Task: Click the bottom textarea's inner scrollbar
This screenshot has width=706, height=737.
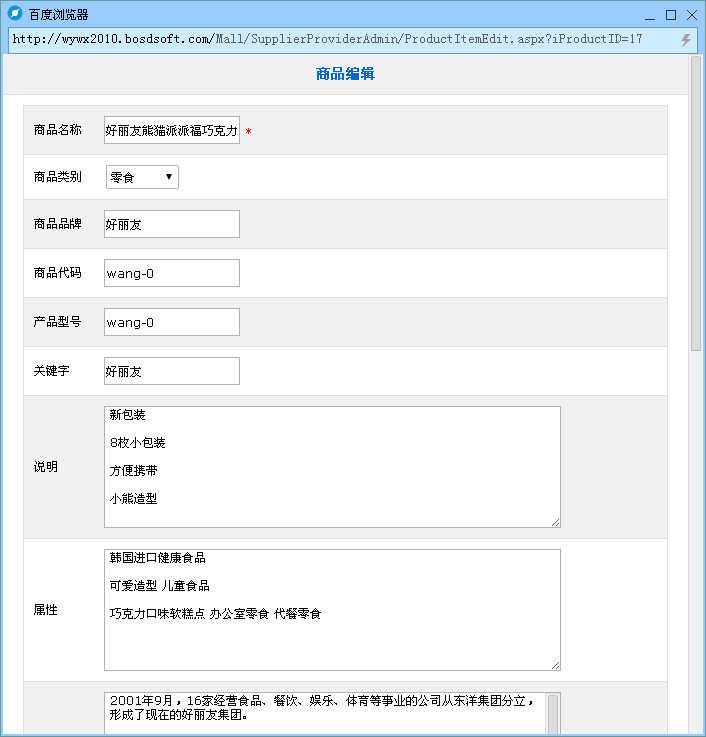Action: click(x=553, y=713)
